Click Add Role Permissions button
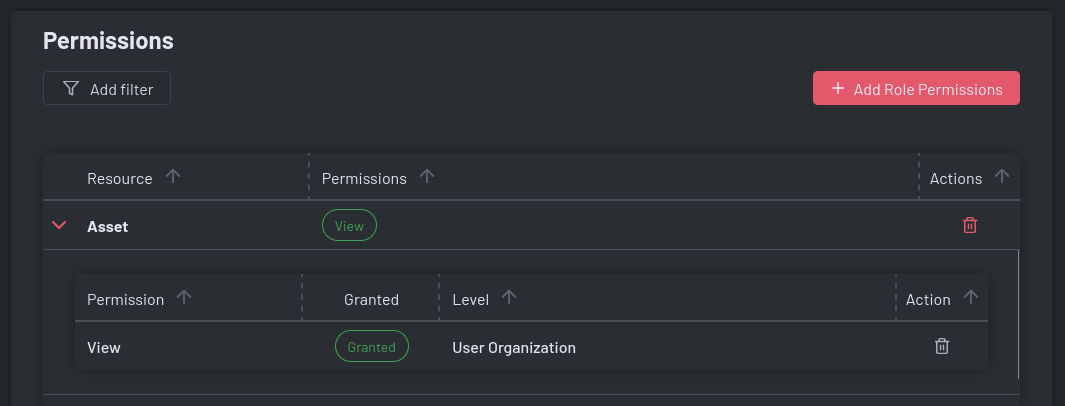1065x406 pixels. pos(916,88)
